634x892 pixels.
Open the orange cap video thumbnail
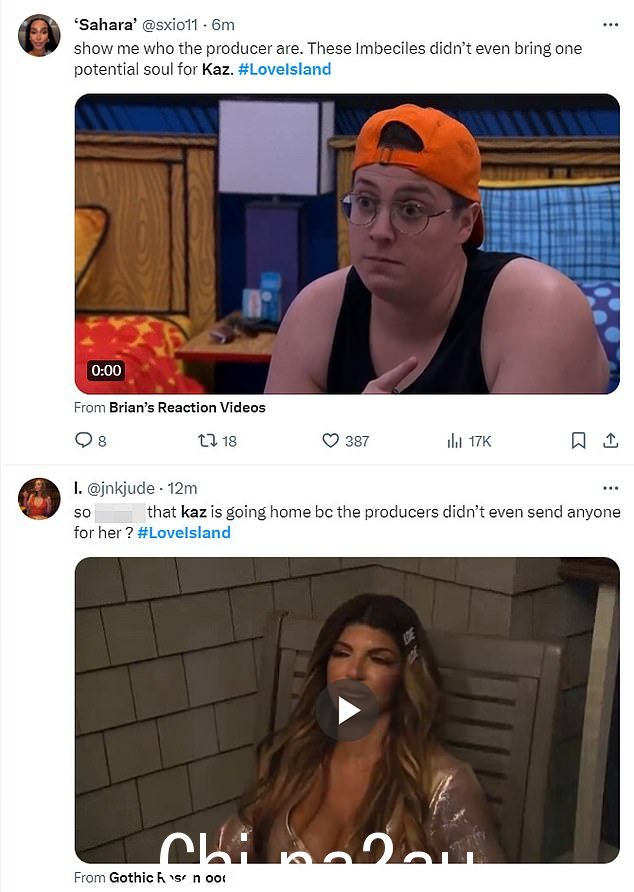coord(347,244)
